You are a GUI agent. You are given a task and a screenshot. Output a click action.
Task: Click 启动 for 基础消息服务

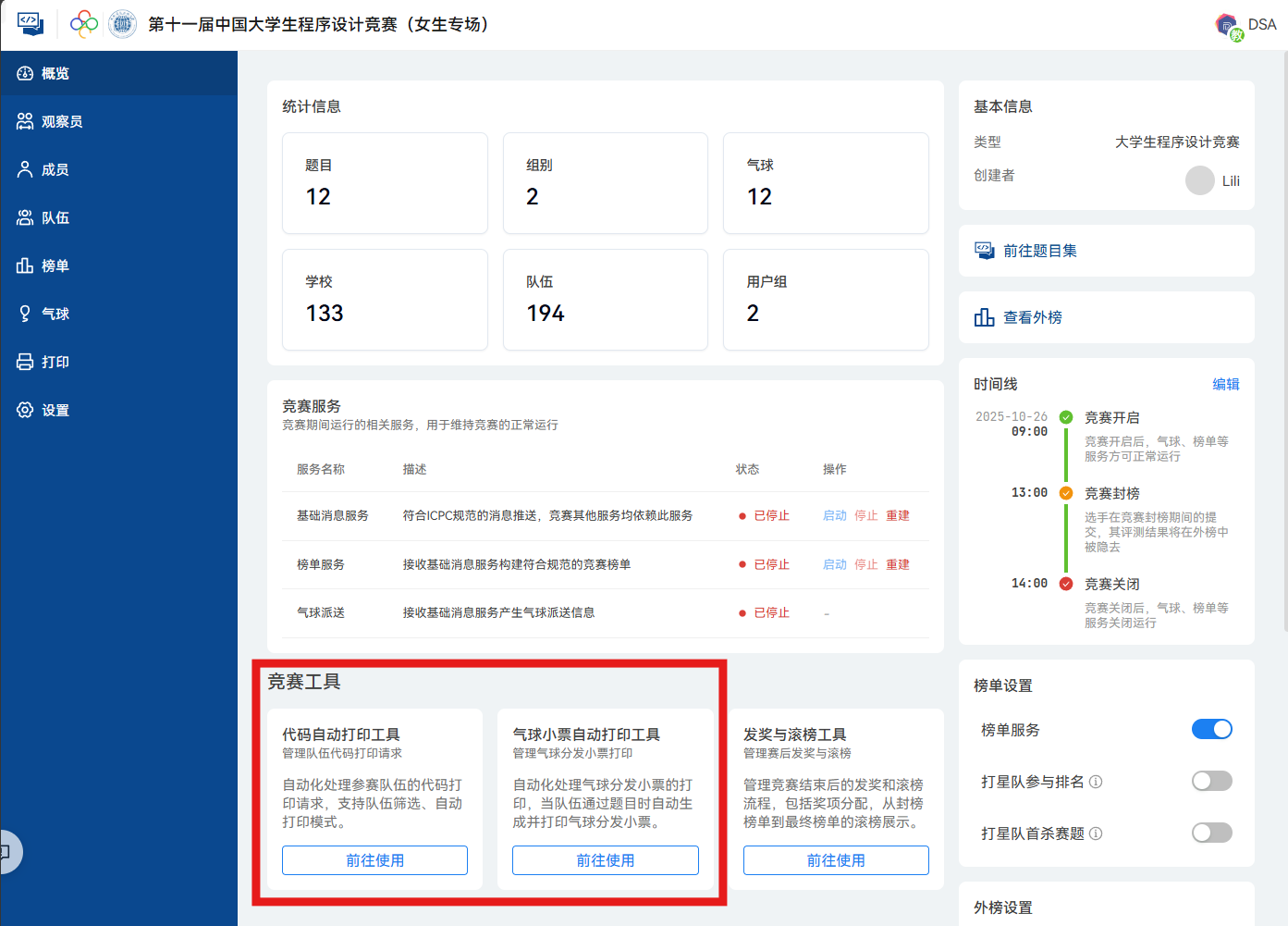(834, 515)
